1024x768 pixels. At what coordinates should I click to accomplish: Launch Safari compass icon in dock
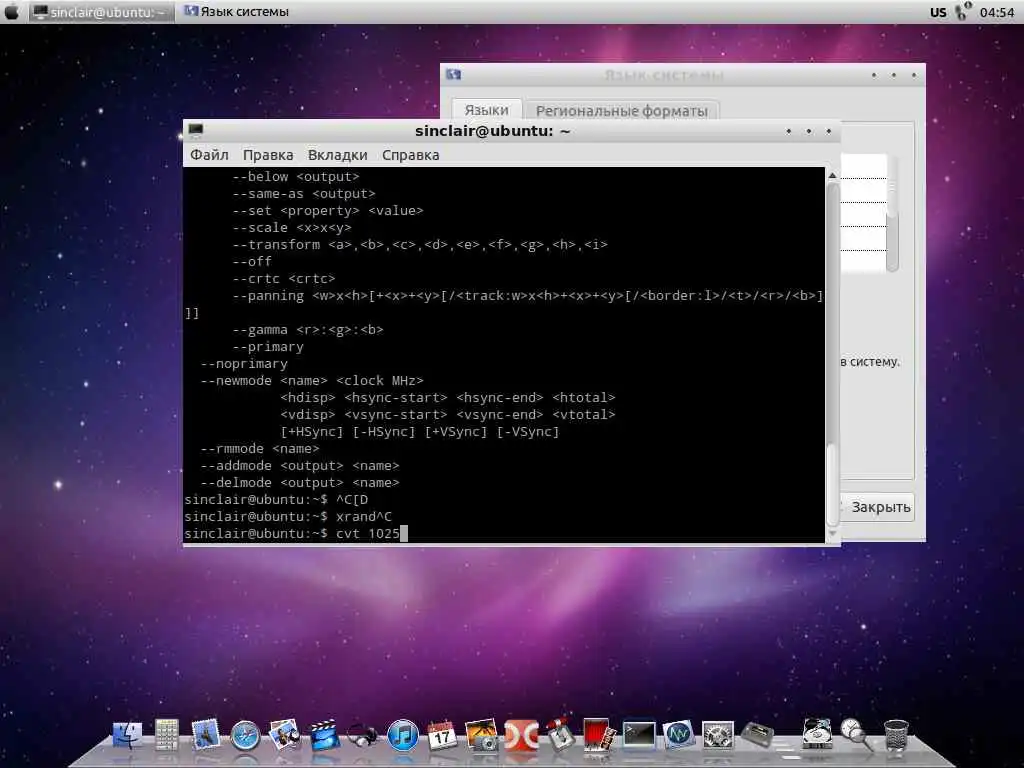(x=246, y=736)
